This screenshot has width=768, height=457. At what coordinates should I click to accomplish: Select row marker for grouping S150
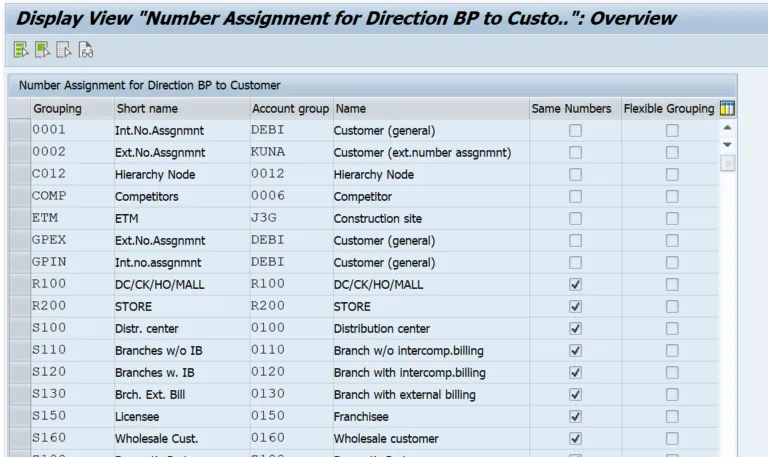pyautogui.click(x=19, y=416)
